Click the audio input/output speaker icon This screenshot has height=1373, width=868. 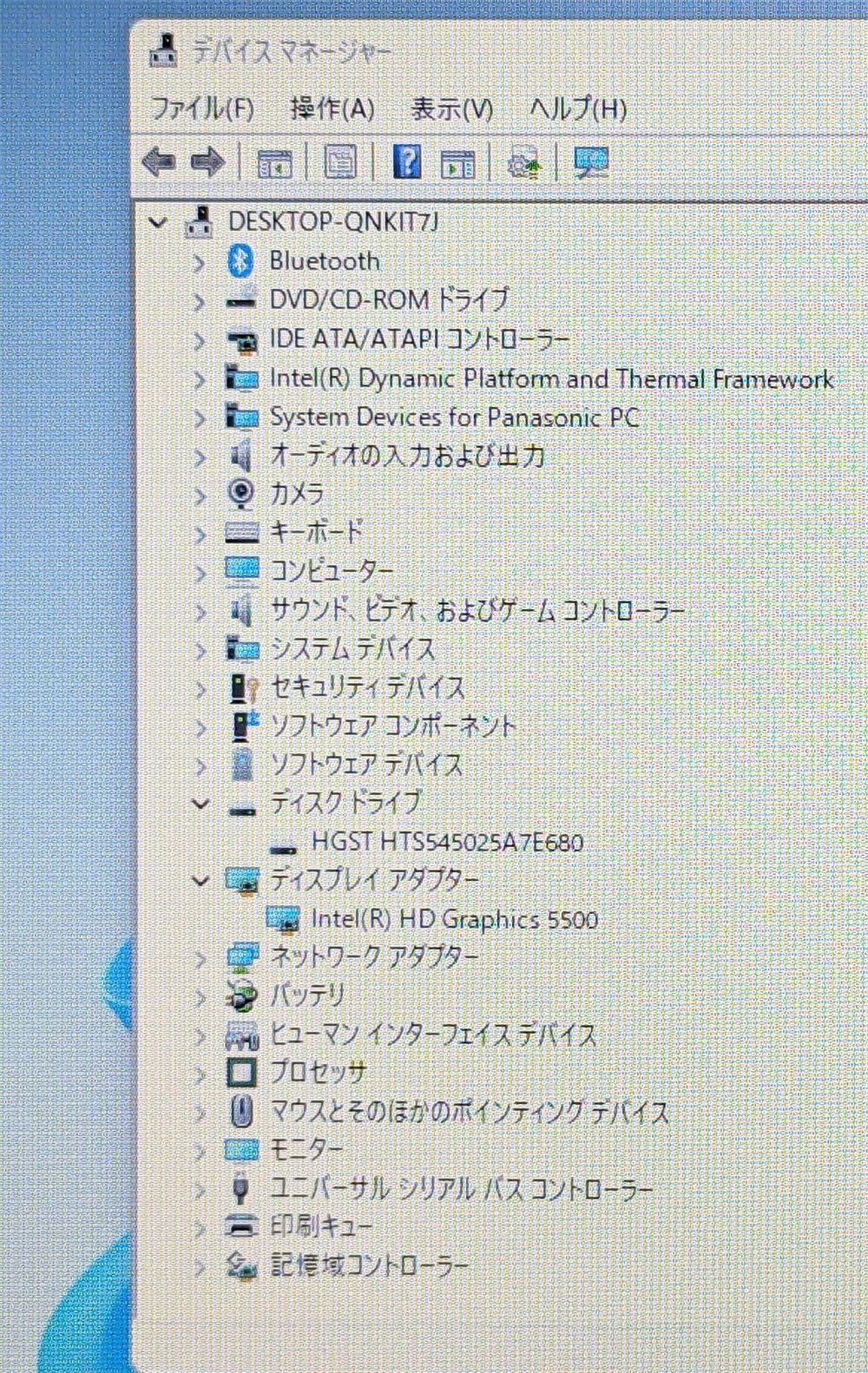tap(241, 456)
